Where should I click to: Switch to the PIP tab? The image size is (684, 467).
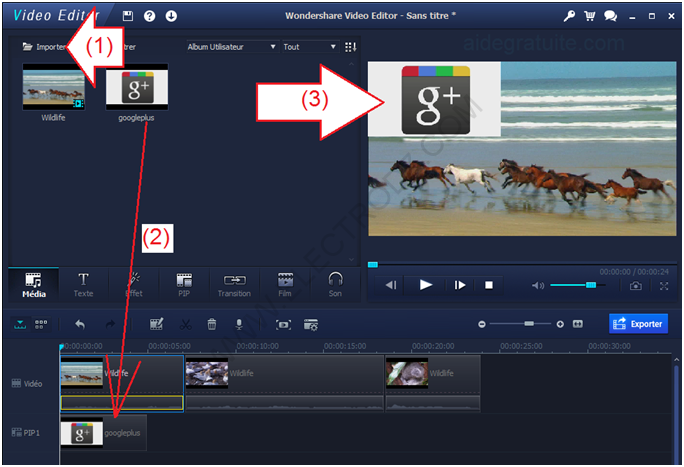[x=184, y=285]
